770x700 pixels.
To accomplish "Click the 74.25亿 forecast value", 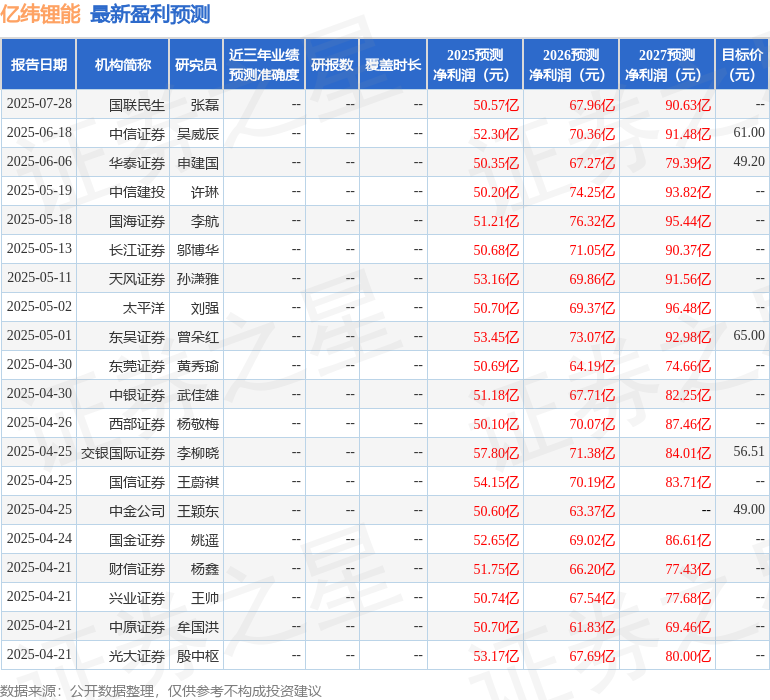I will (592, 192).
